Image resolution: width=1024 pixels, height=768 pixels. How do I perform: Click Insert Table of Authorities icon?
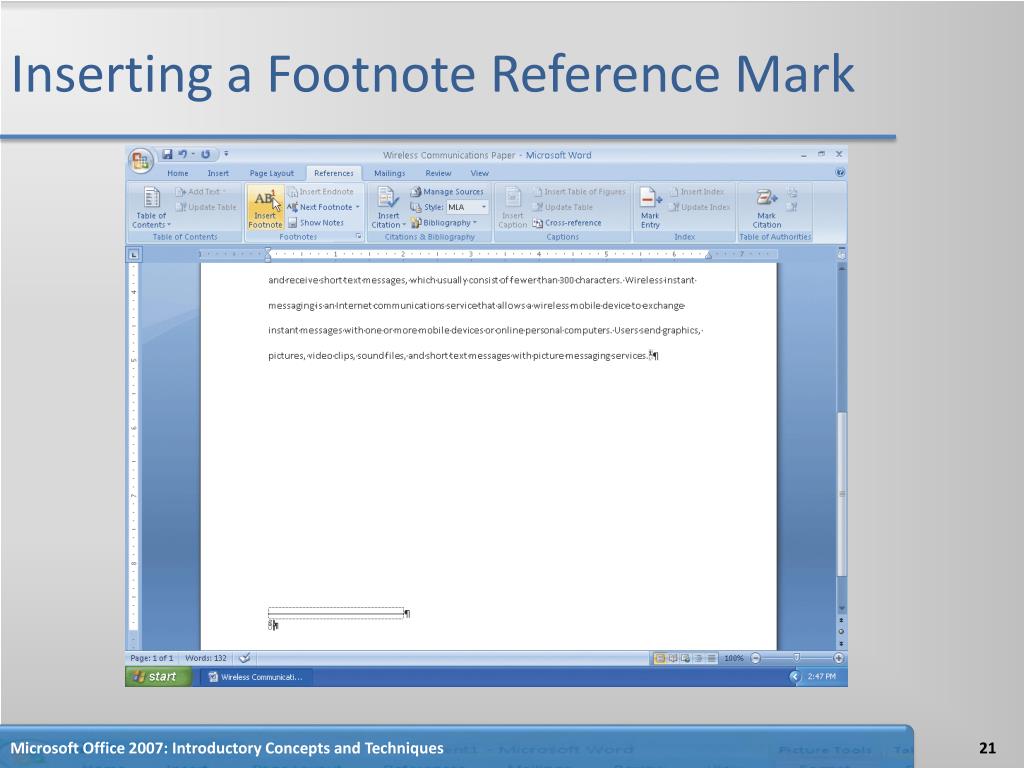(792, 192)
